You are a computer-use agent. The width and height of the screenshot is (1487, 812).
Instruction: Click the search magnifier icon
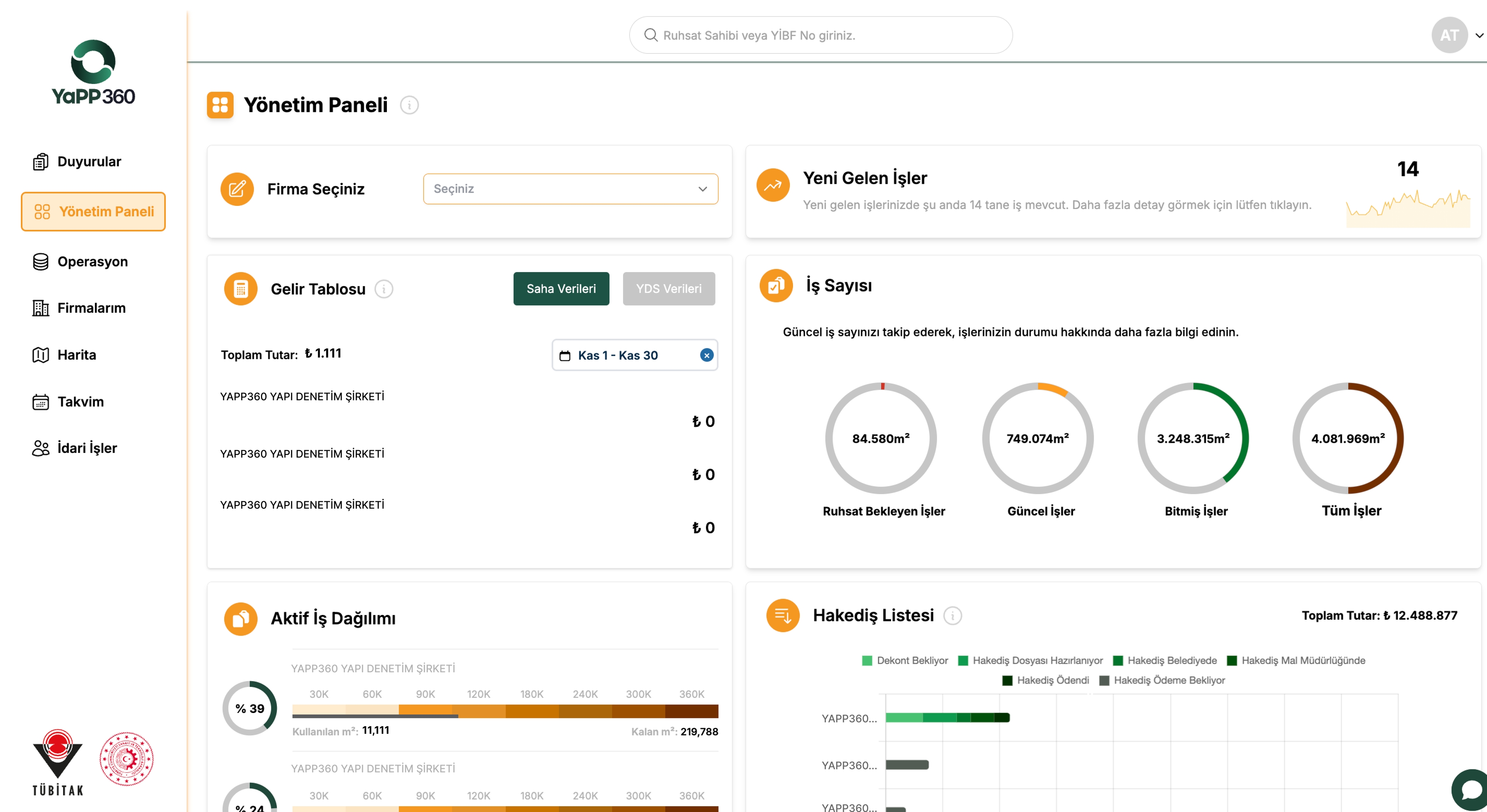coord(651,35)
